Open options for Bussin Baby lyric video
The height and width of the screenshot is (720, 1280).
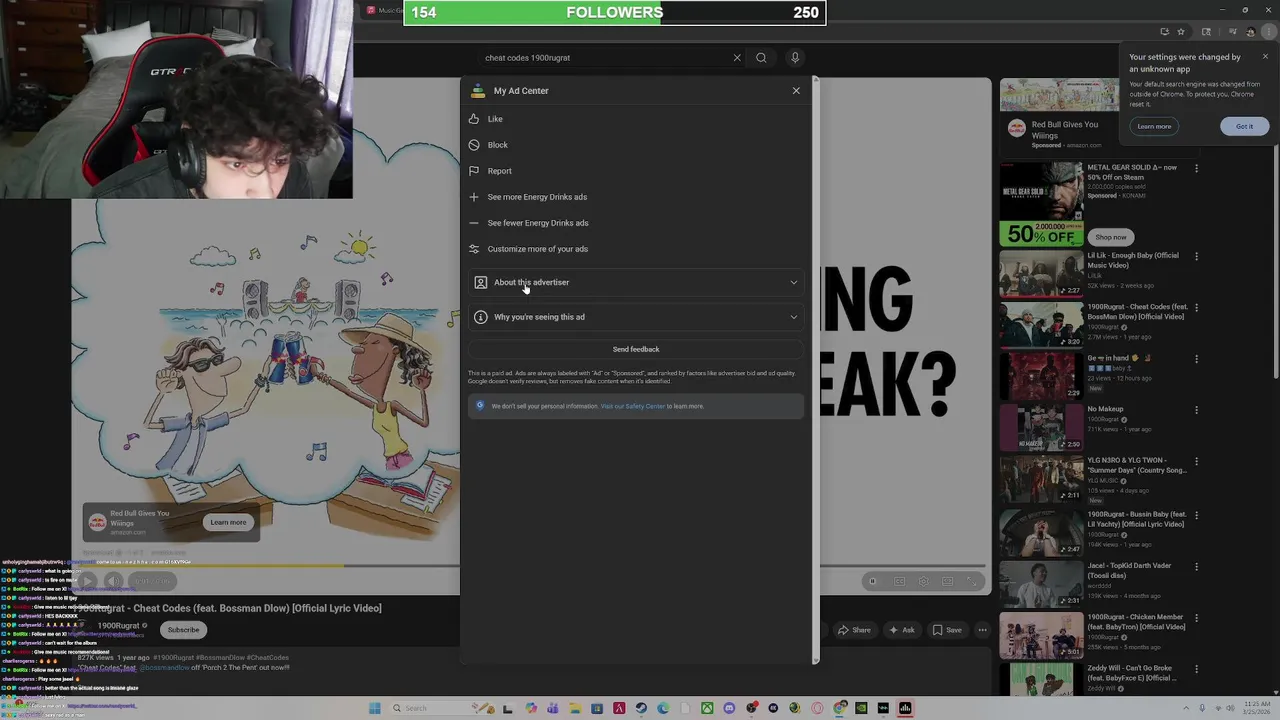[x=1196, y=514]
